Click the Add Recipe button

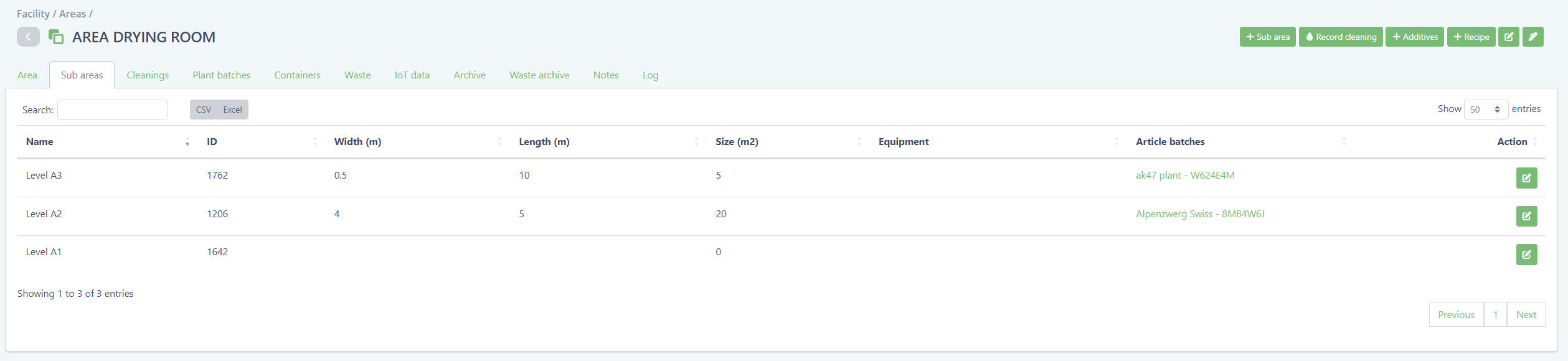pos(1471,37)
